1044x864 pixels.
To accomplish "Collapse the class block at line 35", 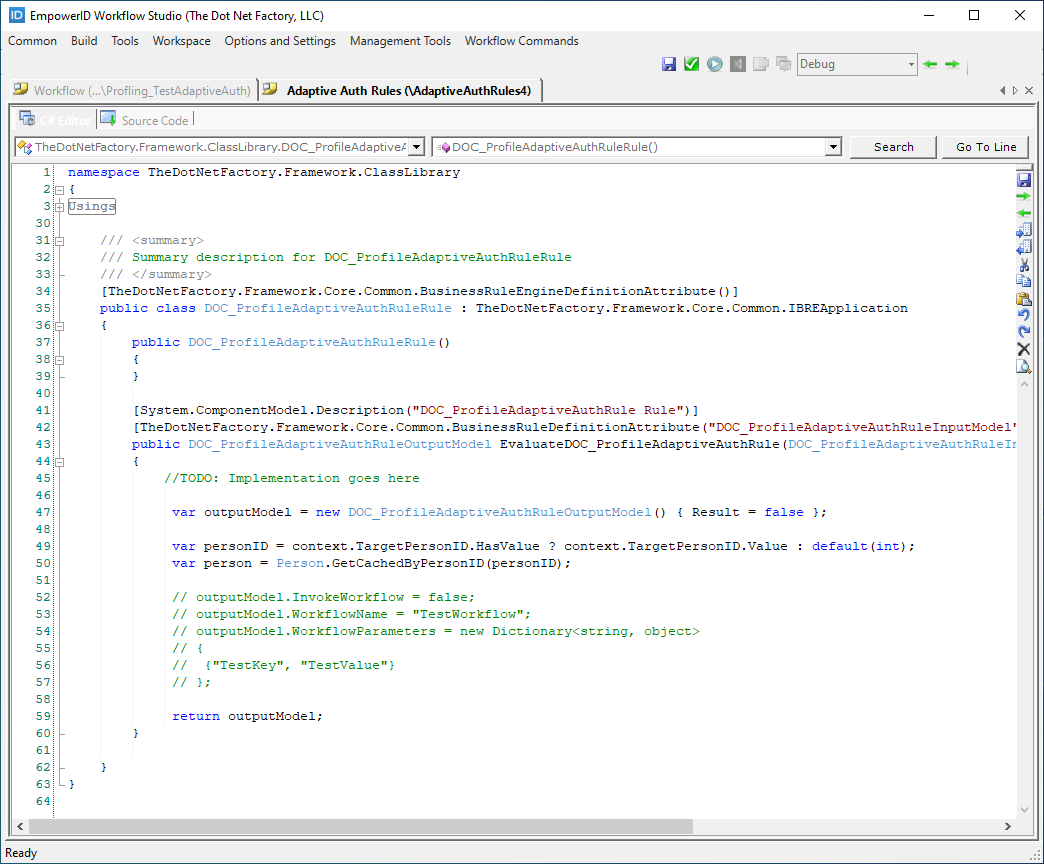I will pyautogui.click(x=59, y=325).
